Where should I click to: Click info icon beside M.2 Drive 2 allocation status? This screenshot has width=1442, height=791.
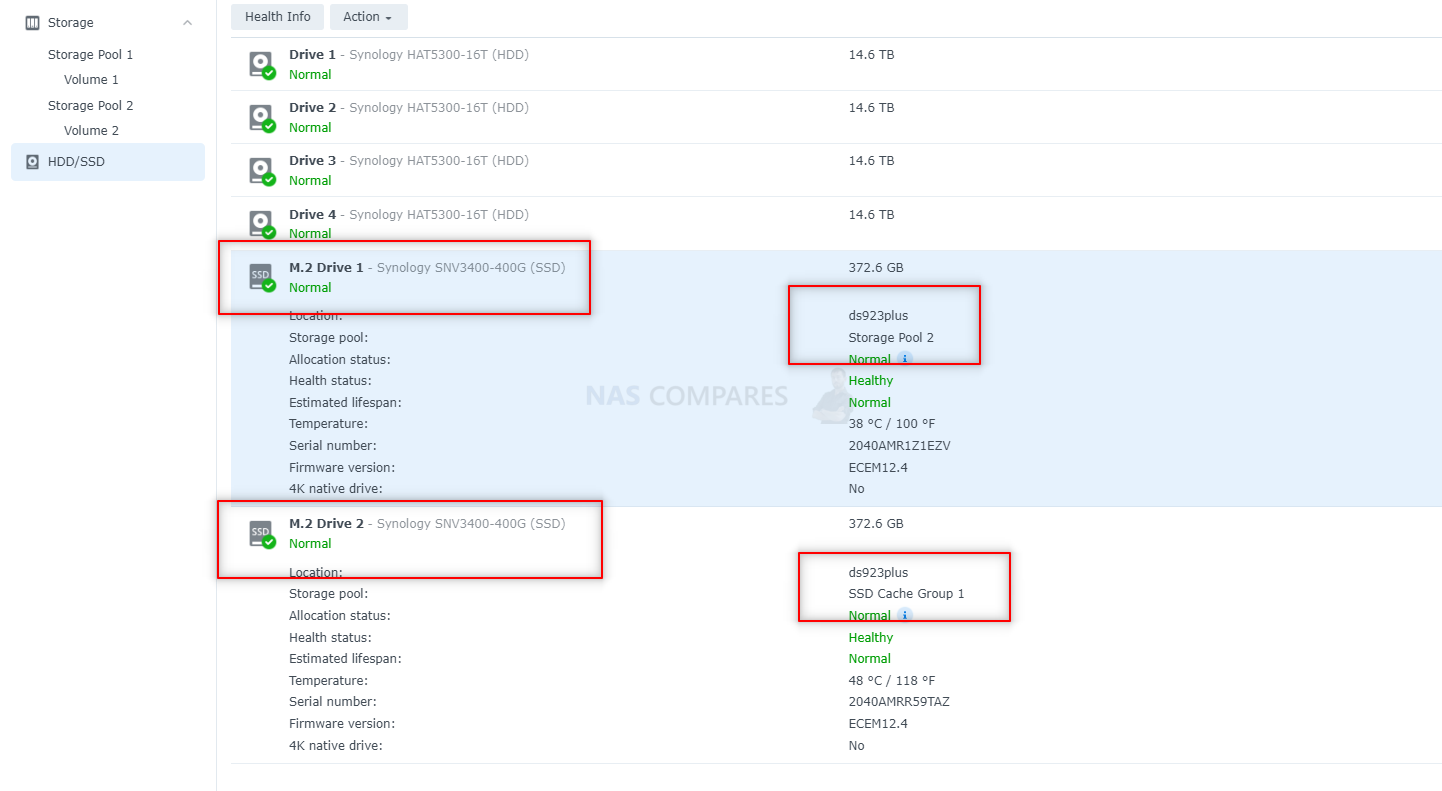pos(905,615)
